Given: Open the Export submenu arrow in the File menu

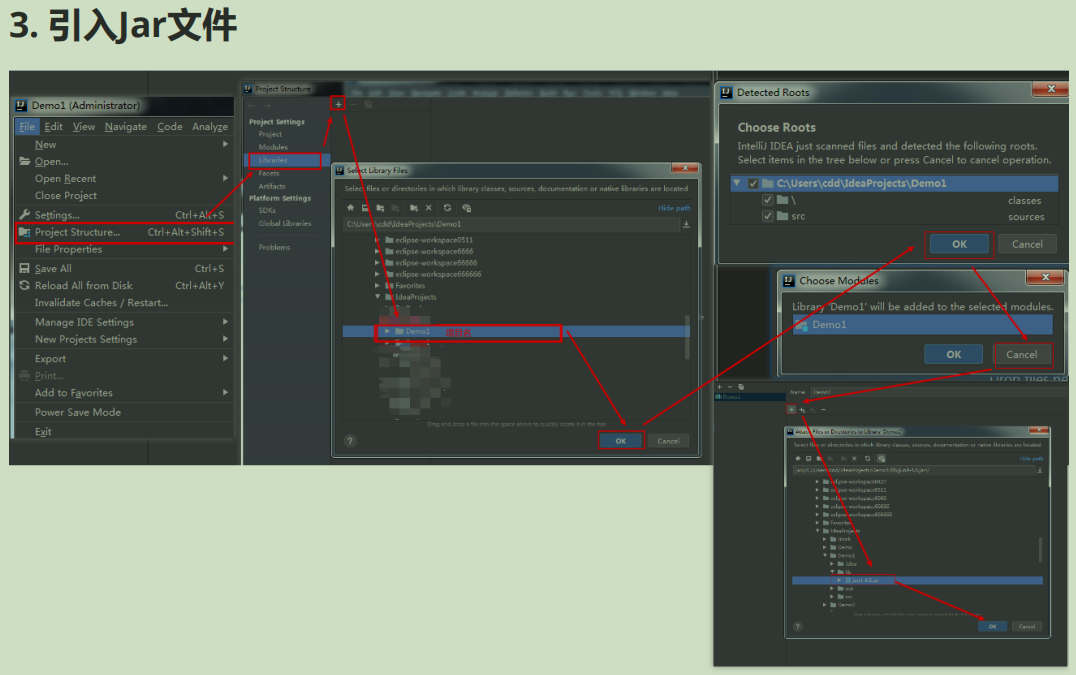Looking at the screenshot, I should (225, 358).
